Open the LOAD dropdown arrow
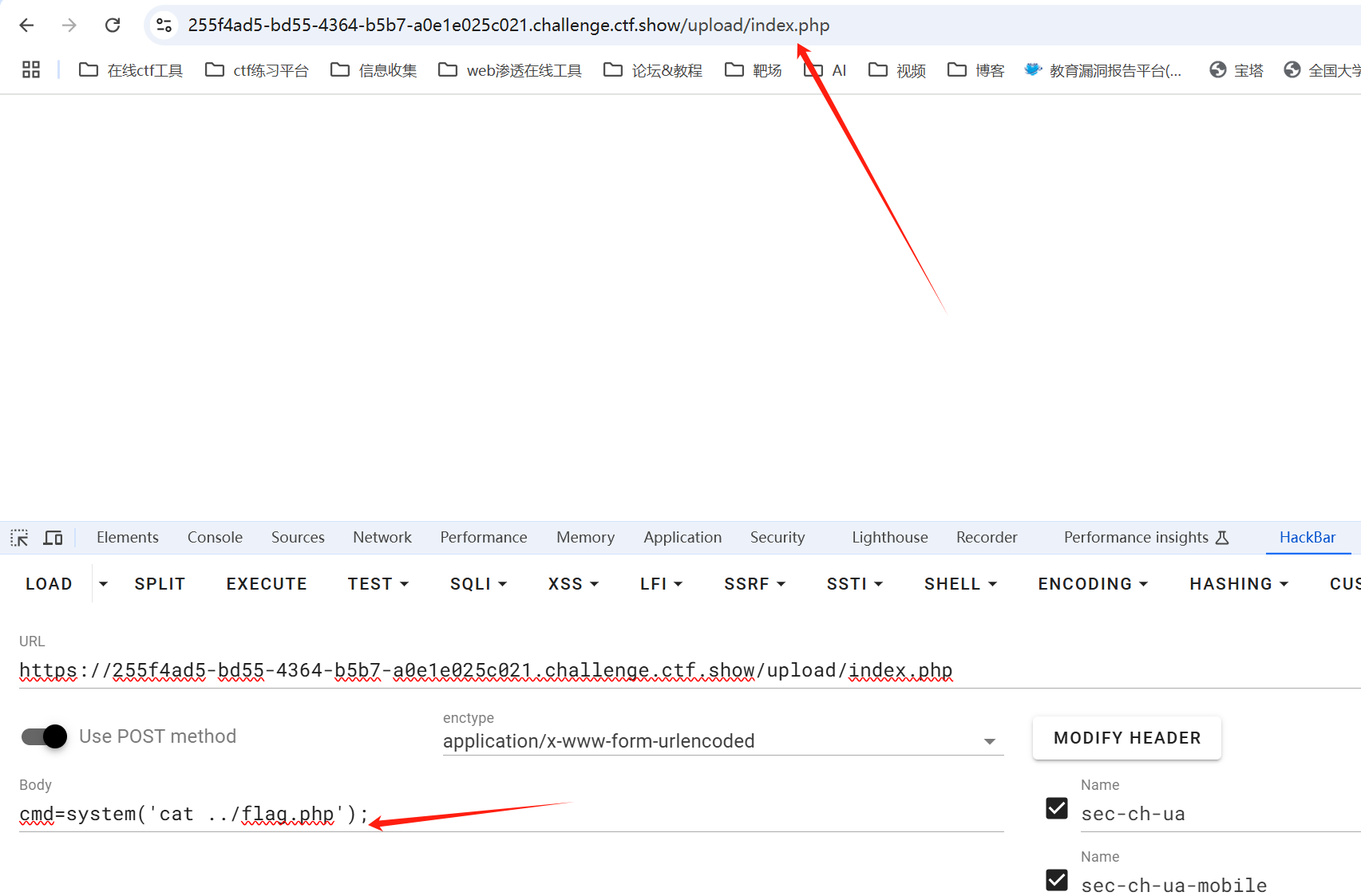Screen dimensions: 1361x896 click(103, 584)
